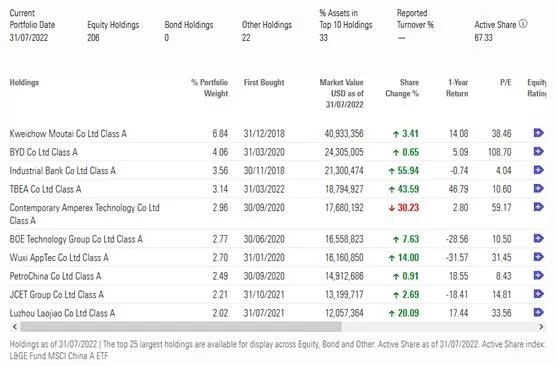Viewport: 558px width, 366px height.
Task: Open the Kweichow Moutai Co Ltd Class A link
Action: click(x=68, y=134)
